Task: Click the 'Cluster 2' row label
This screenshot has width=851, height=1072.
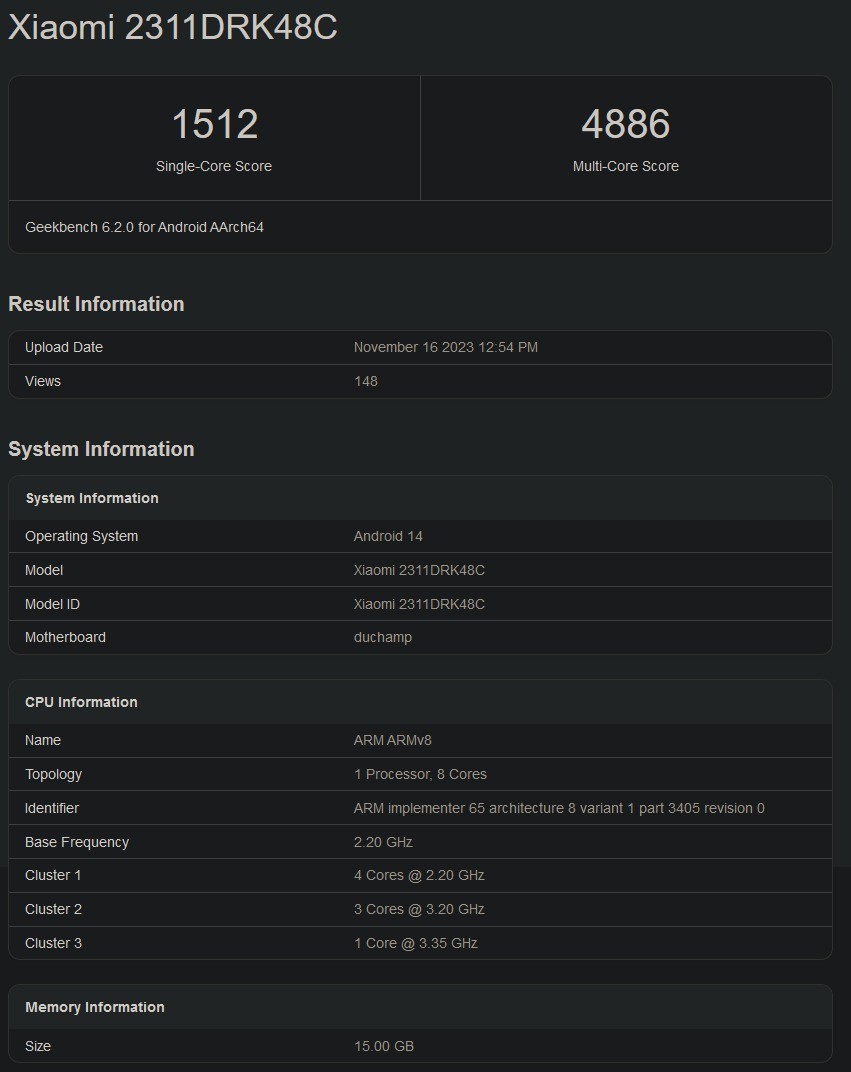Action: point(53,909)
